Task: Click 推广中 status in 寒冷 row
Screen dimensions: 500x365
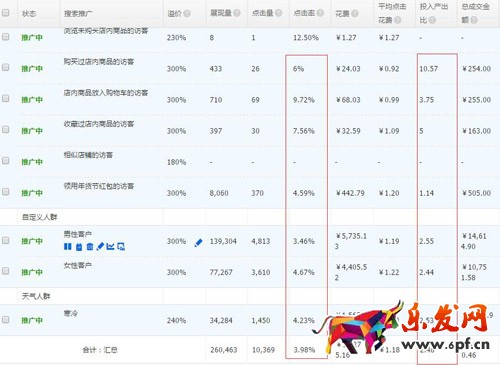Action: tap(32, 320)
